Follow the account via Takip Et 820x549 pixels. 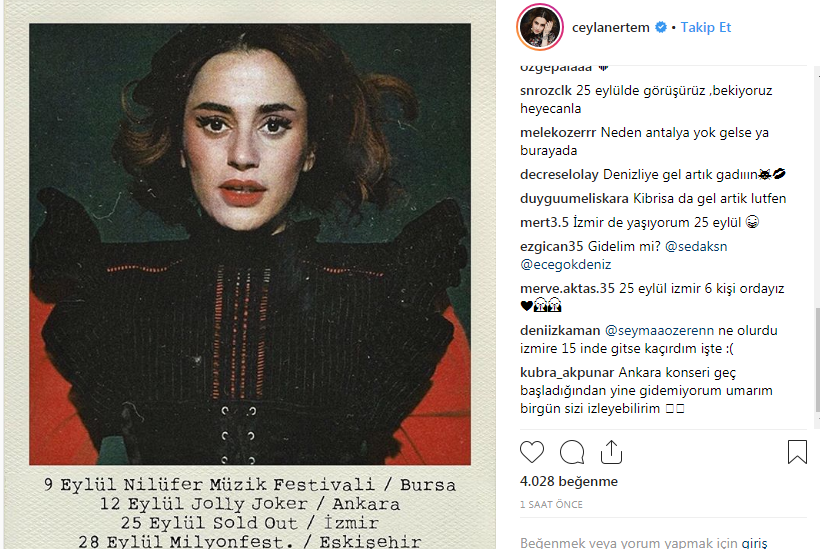tap(705, 27)
